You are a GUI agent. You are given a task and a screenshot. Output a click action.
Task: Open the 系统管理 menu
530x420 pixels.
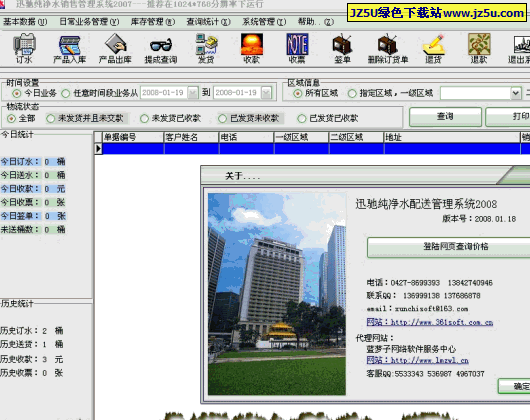[x=264, y=22]
